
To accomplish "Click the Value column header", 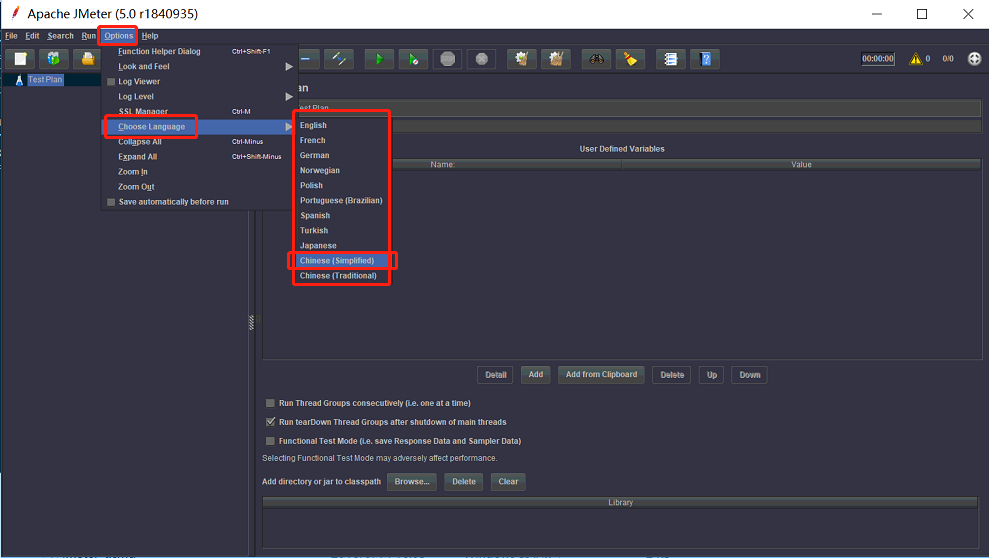I will tap(801, 165).
